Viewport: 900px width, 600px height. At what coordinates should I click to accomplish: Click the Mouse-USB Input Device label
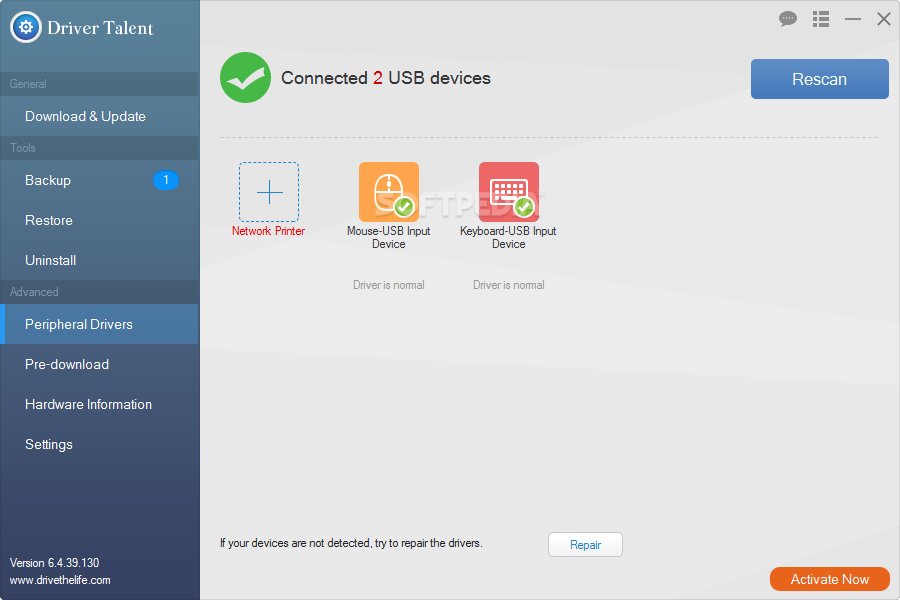(x=389, y=237)
